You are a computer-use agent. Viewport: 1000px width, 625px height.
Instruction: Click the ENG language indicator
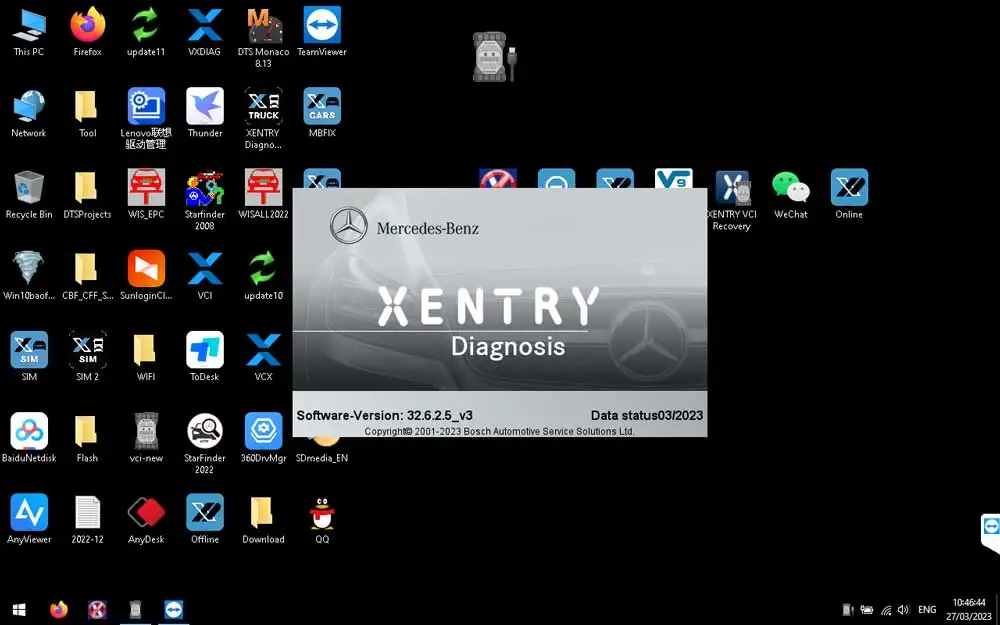coord(927,610)
